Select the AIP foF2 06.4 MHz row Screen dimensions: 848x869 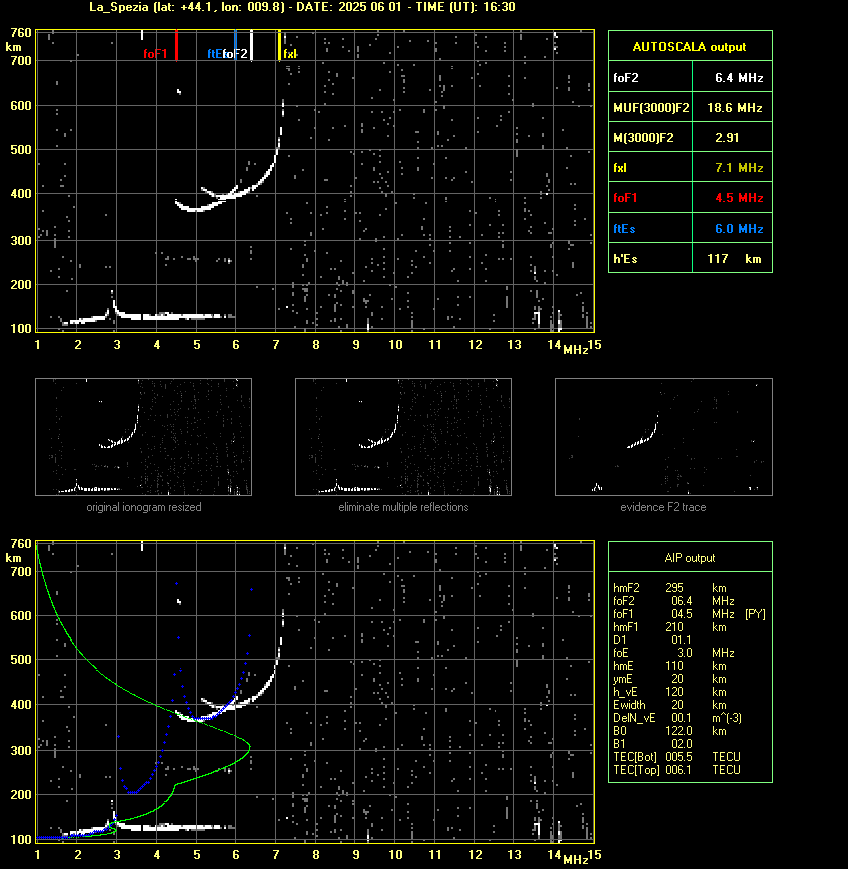coord(674,601)
